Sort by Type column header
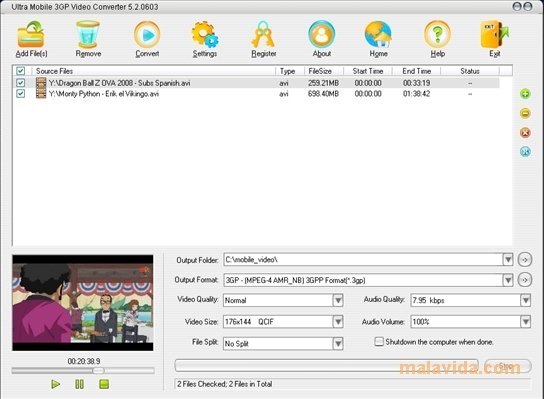544x399 pixels. pos(287,71)
